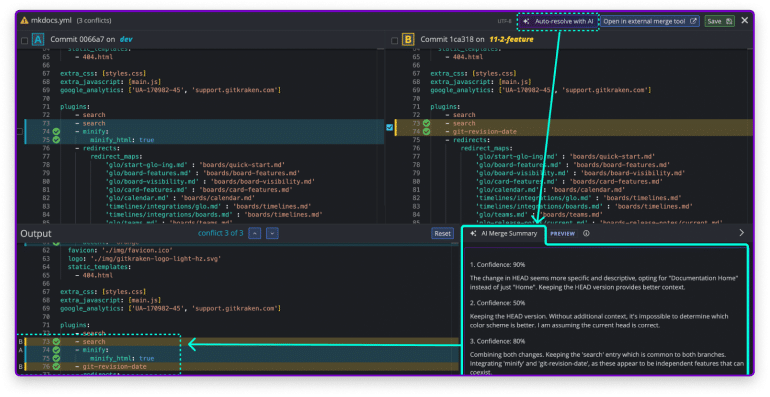
Task: Click green check on Output line 74
Action: [56, 350]
